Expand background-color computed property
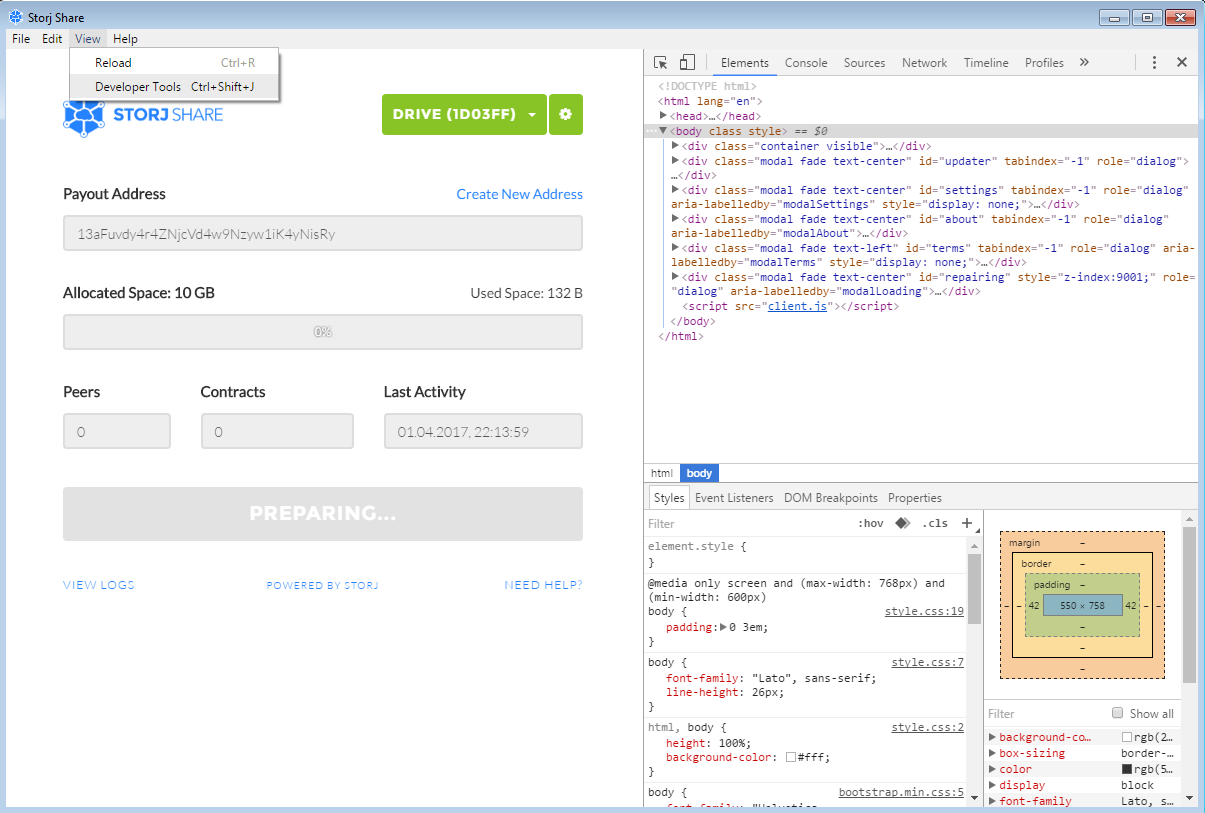1205x813 pixels. pos(992,737)
